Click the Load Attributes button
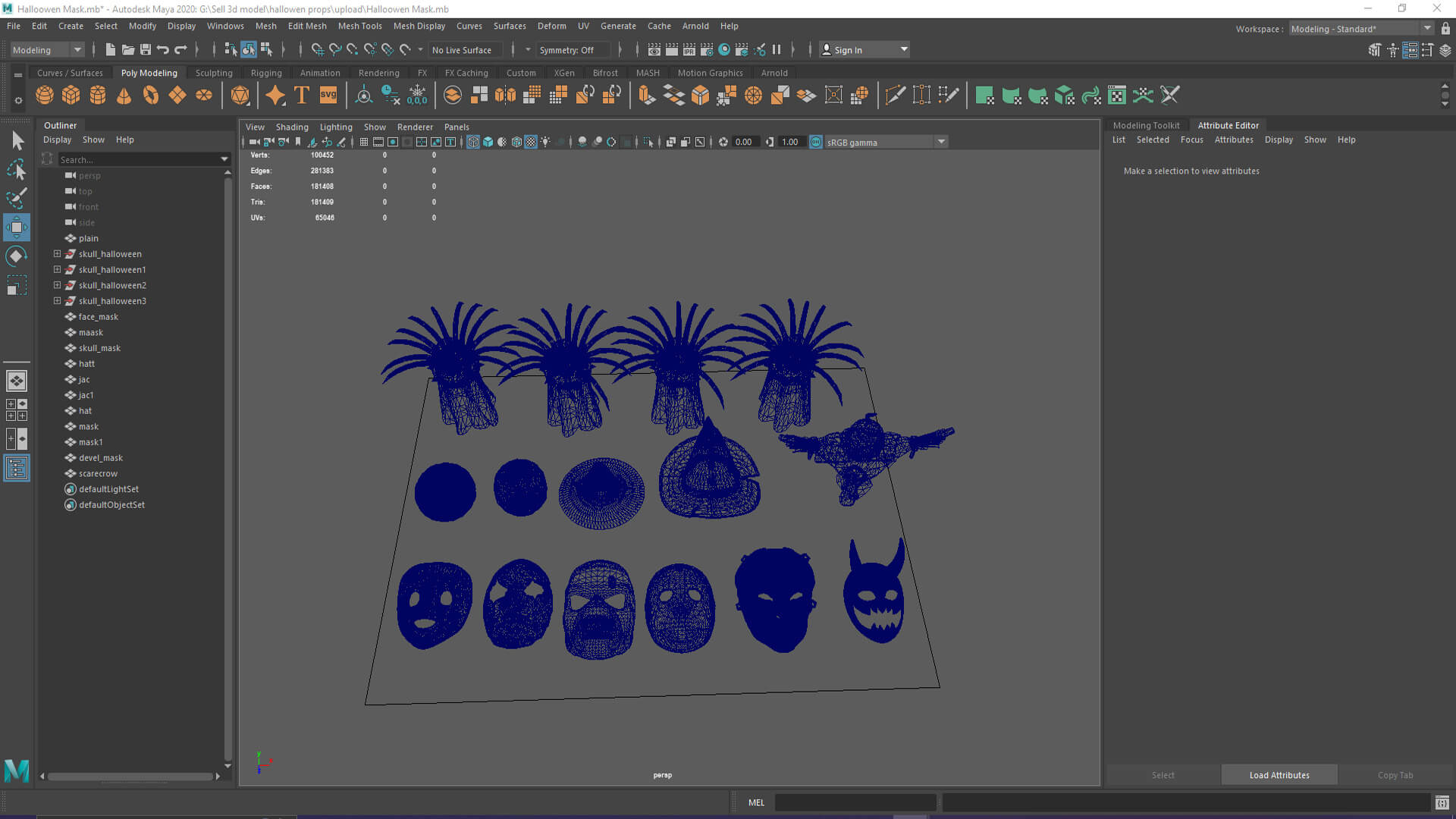Screen dimensions: 1456x819 point(1279,775)
